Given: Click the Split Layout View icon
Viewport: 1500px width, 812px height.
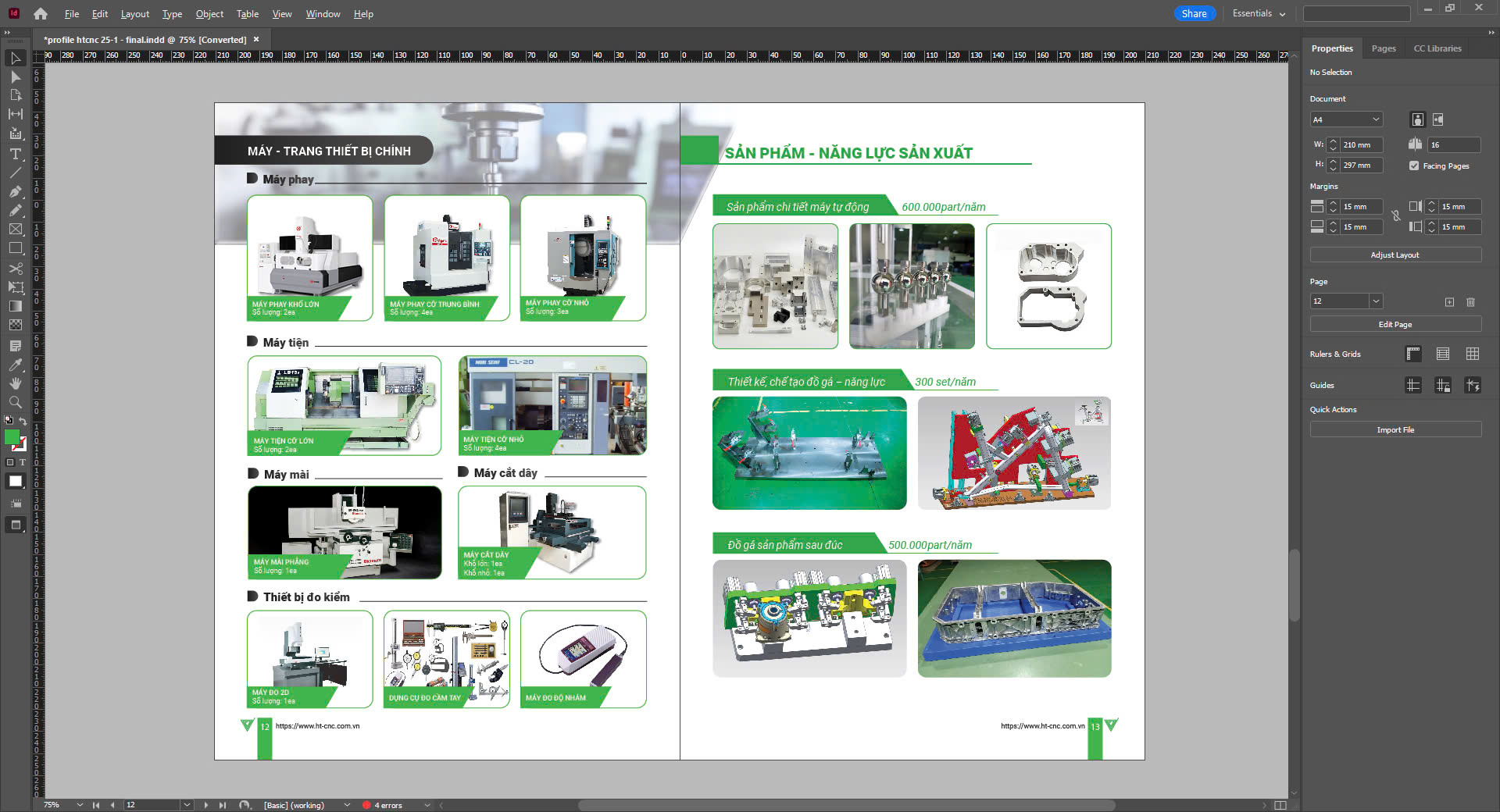Looking at the screenshot, I should (1280, 805).
